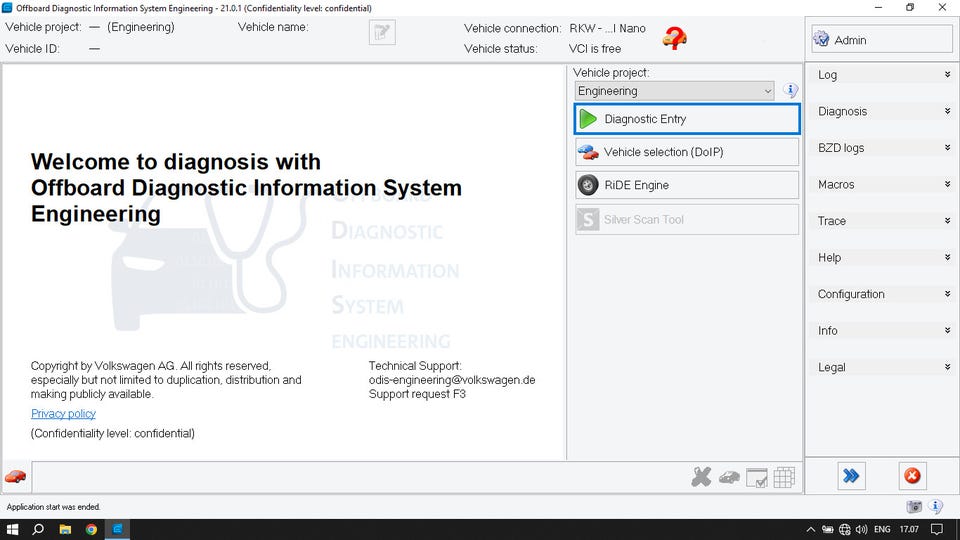Viewport: 960px width, 540px height.
Task: Open Chrome from the Windows taskbar
Action: pos(91,530)
